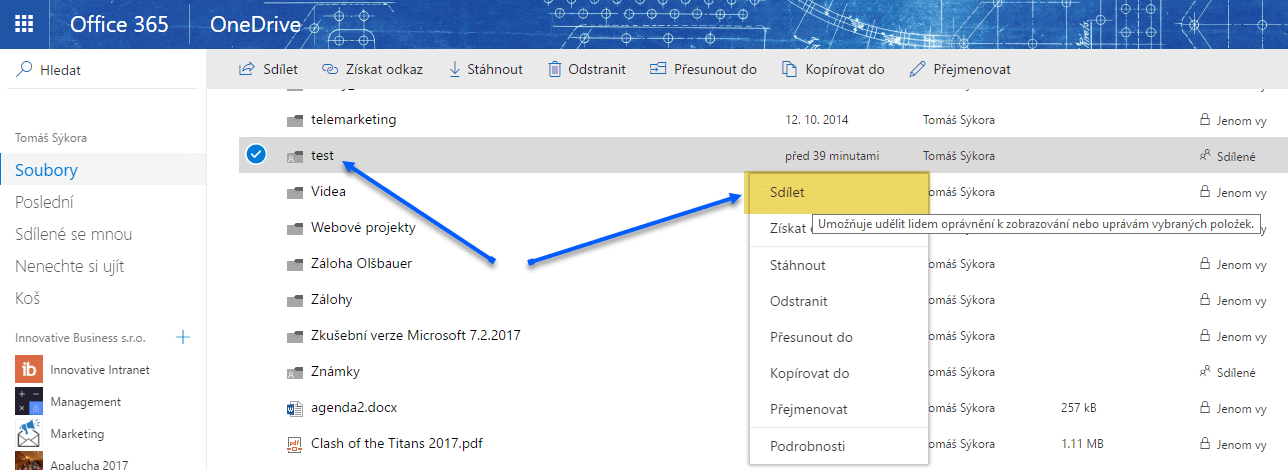Image resolution: width=1288 pixels, height=470 pixels.
Task: Choose Stáhnout in the context menu
Action: coord(838,265)
